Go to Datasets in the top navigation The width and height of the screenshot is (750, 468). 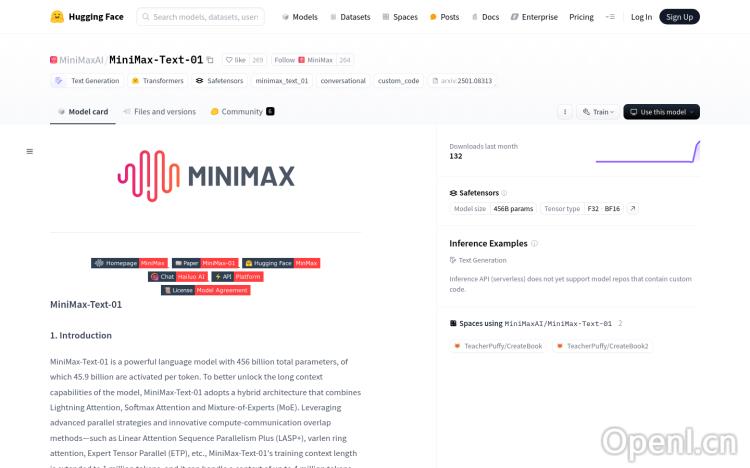pos(350,17)
